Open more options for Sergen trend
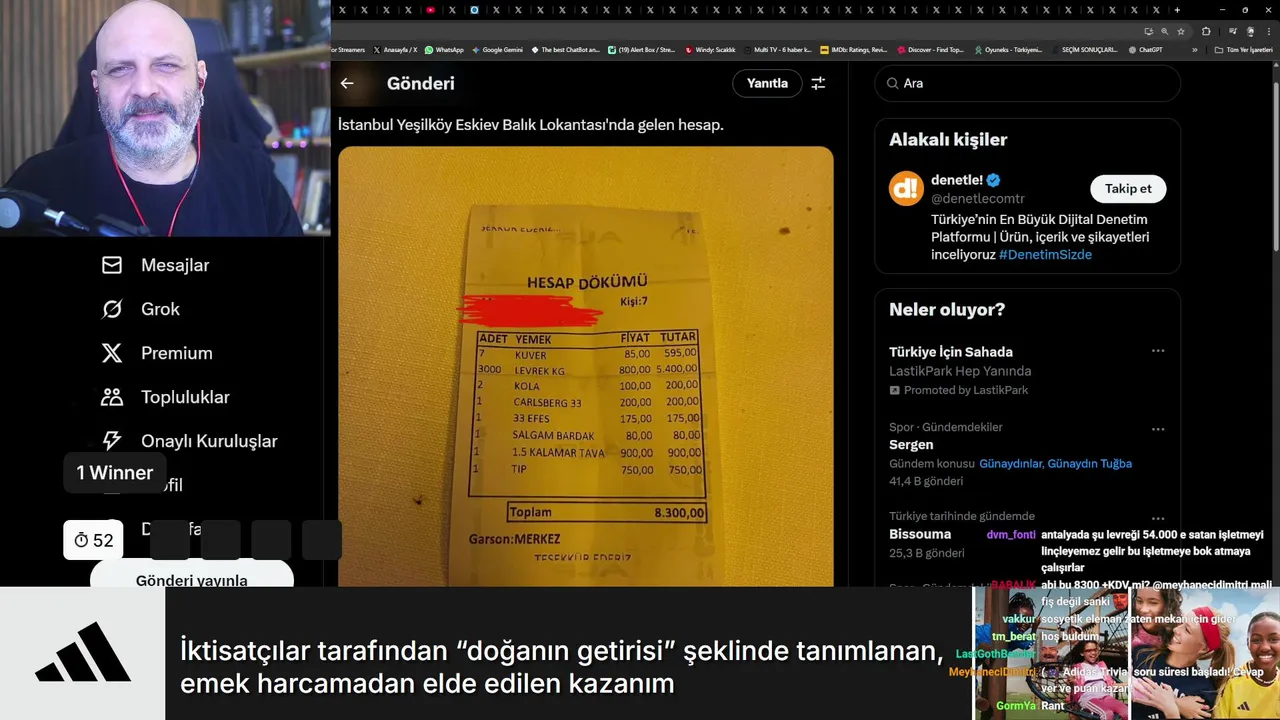The image size is (1280, 720). coord(1157,429)
